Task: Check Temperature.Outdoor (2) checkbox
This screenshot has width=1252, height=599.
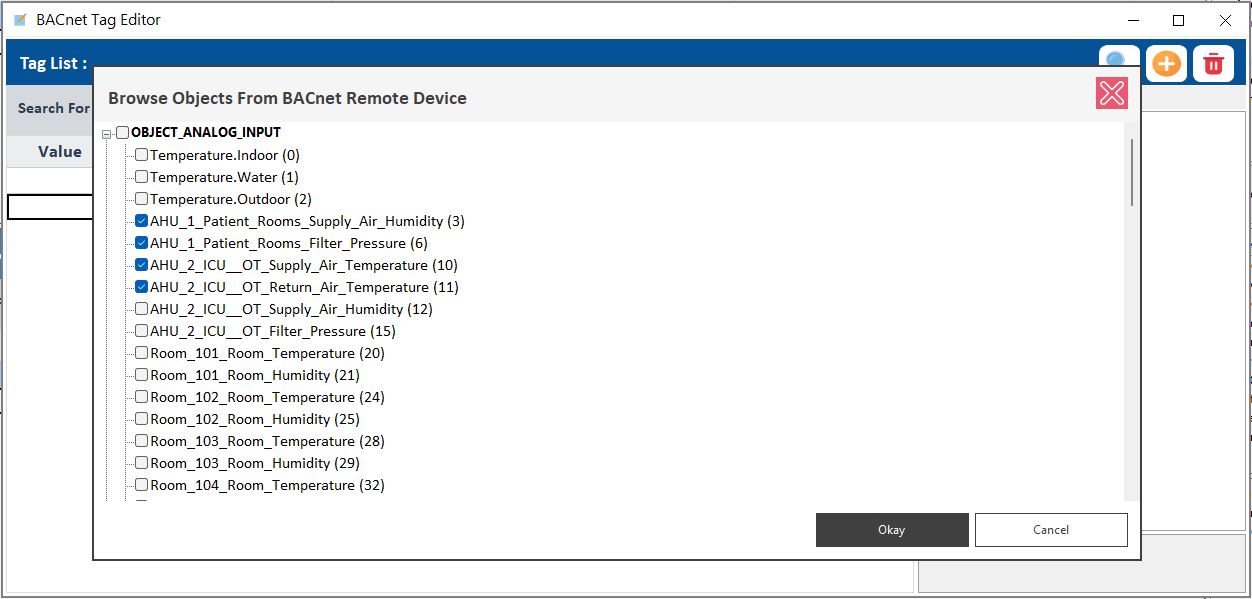Action: coord(142,199)
